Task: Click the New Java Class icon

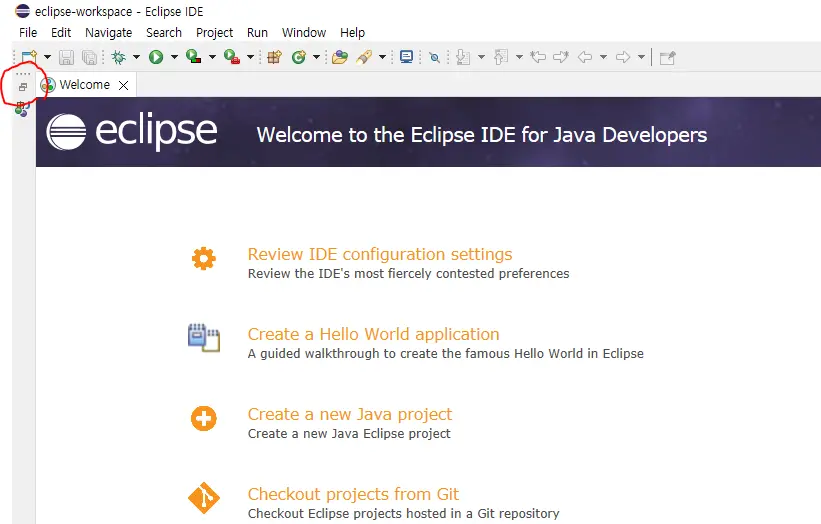Action: coord(298,57)
